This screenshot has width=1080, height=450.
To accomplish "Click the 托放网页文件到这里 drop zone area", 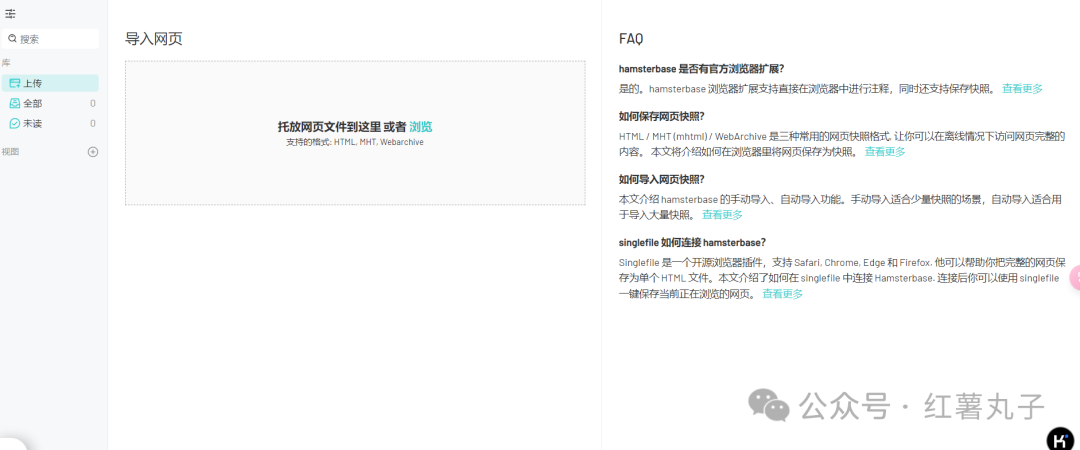I will (x=355, y=133).
